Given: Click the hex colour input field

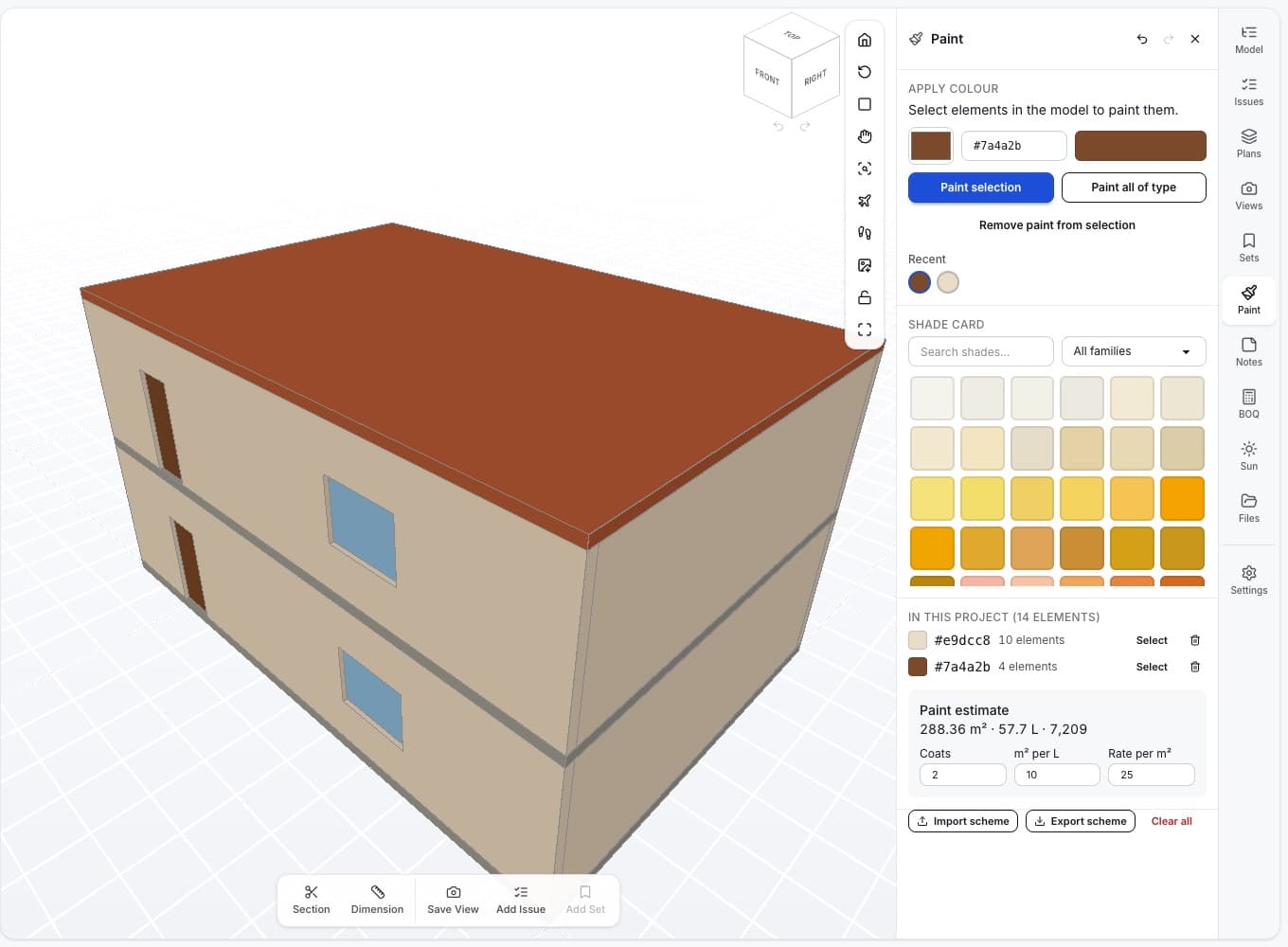Looking at the screenshot, I should pyautogui.click(x=1013, y=146).
